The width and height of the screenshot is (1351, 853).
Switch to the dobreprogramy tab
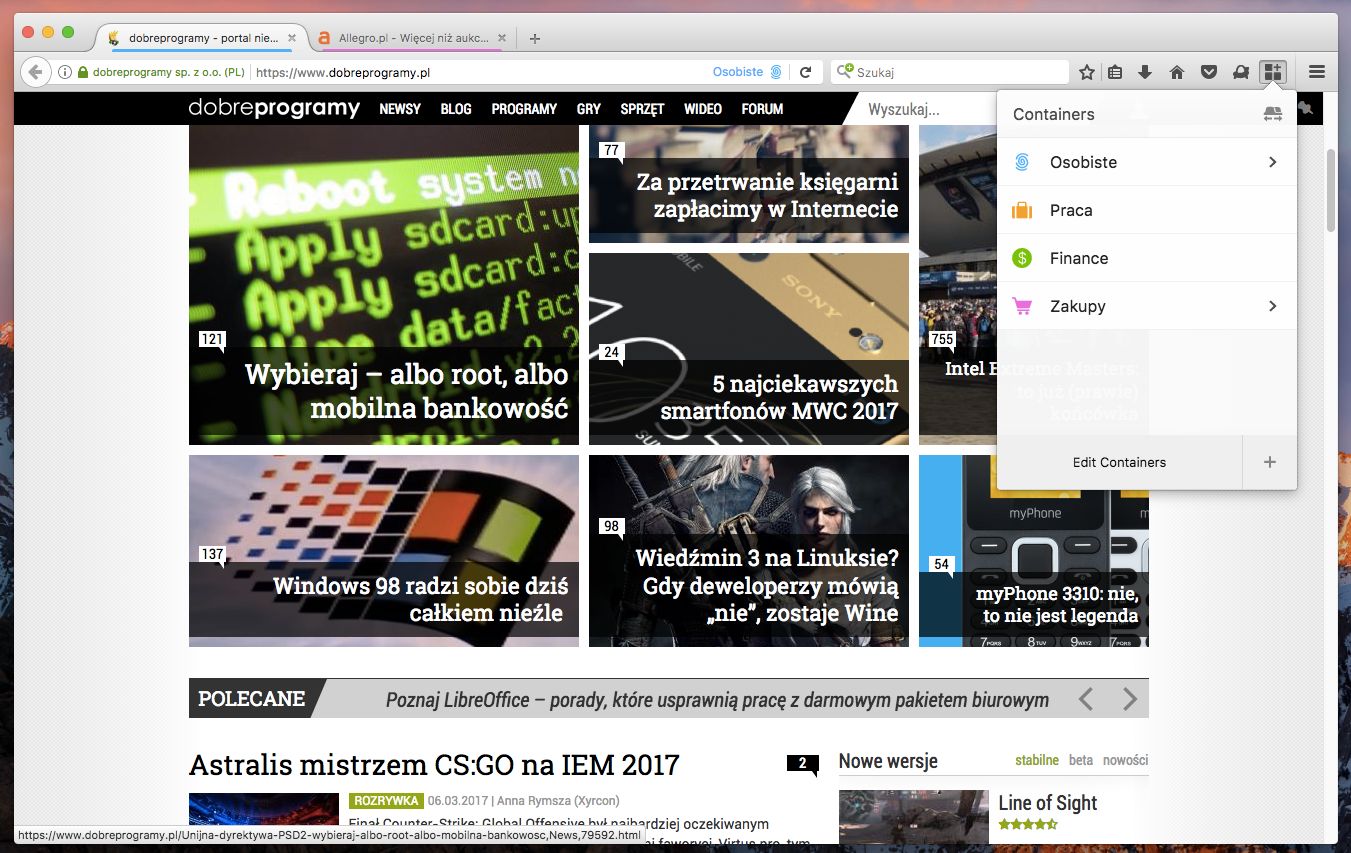tap(202, 38)
